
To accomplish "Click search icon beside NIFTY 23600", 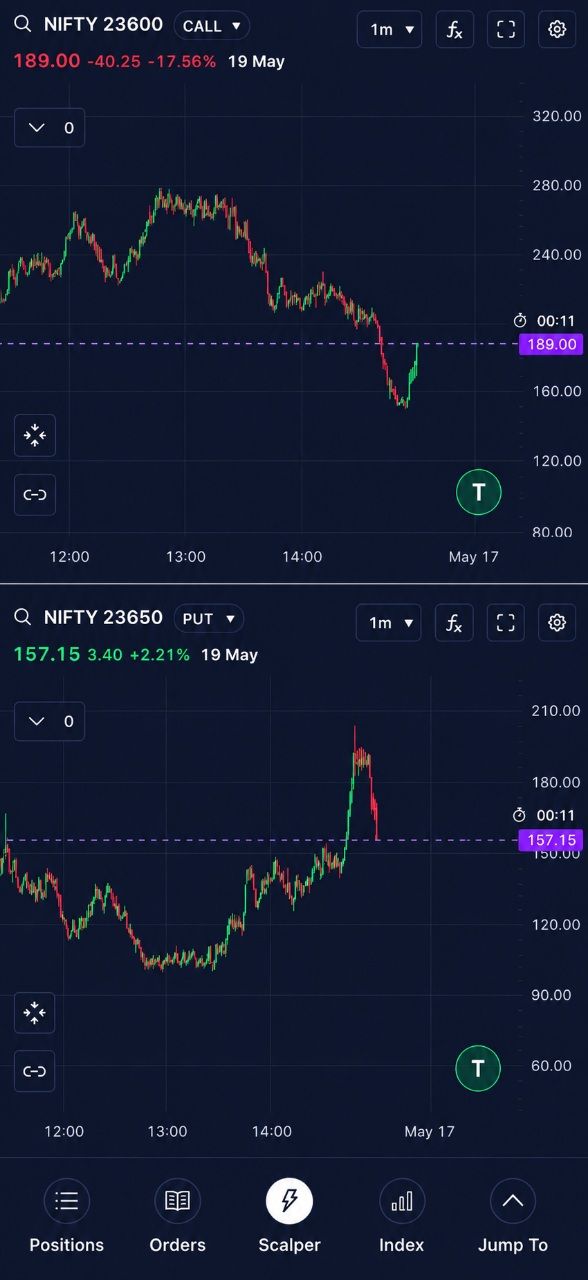I will 22,25.
